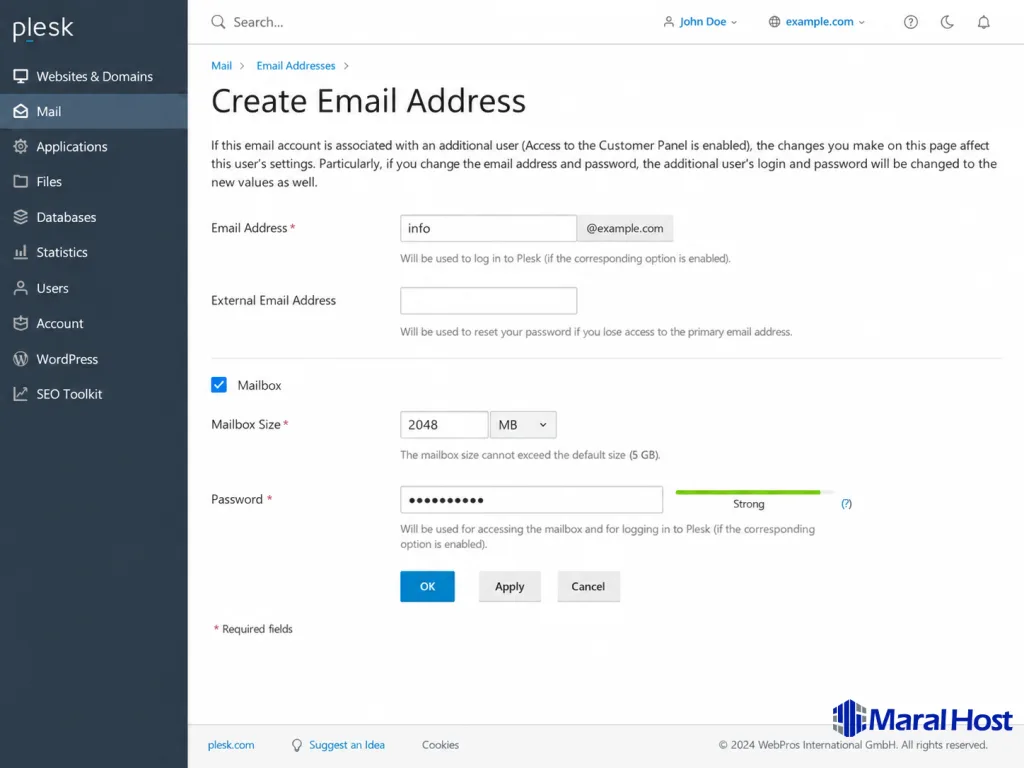Click the Mailbox Size field showing 2048
The width and height of the screenshot is (1024, 768).
[444, 424]
